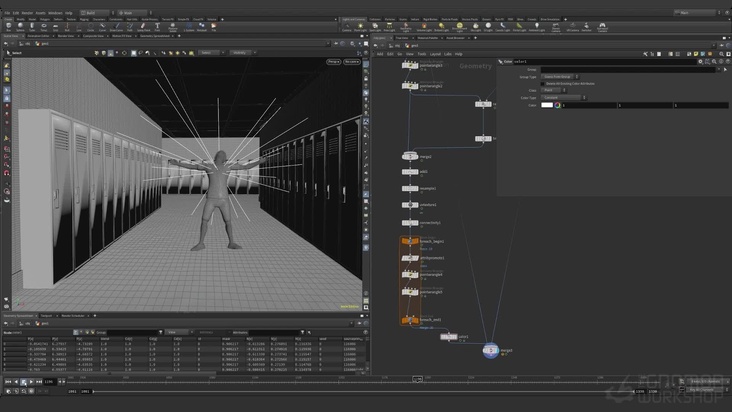Open the Render menu
The height and width of the screenshot is (412, 732).
pyautogui.click(x=27, y=13)
